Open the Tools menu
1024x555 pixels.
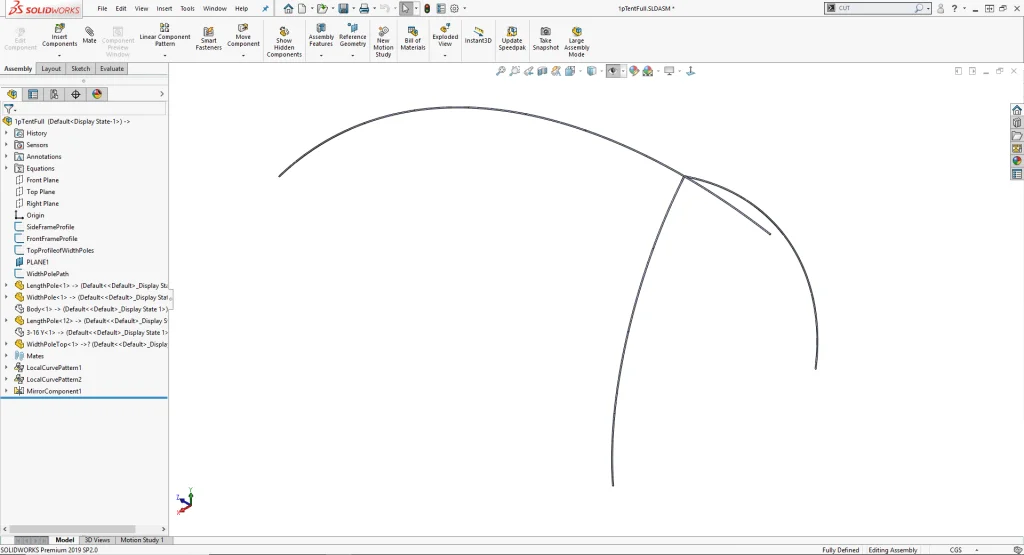tap(187, 9)
